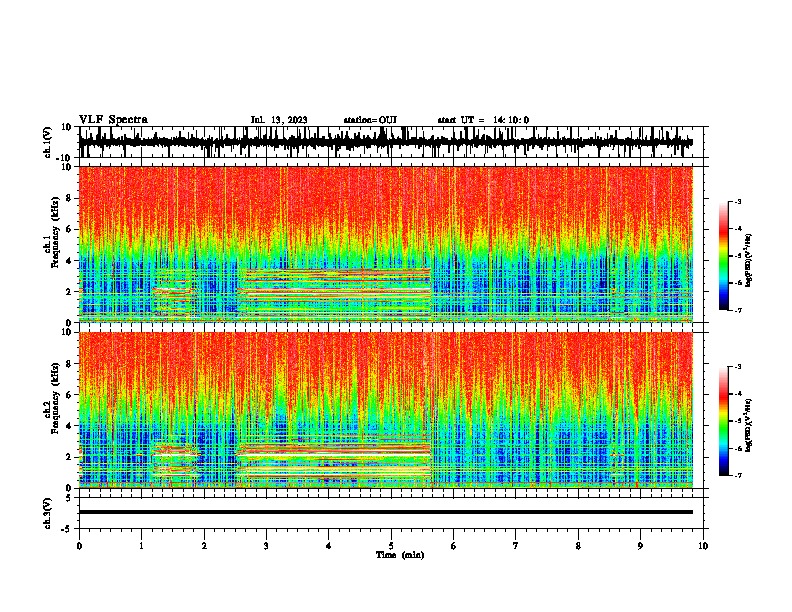
Task: Click the ch.1 color scale bar
Action: click(x=724, y=256)
